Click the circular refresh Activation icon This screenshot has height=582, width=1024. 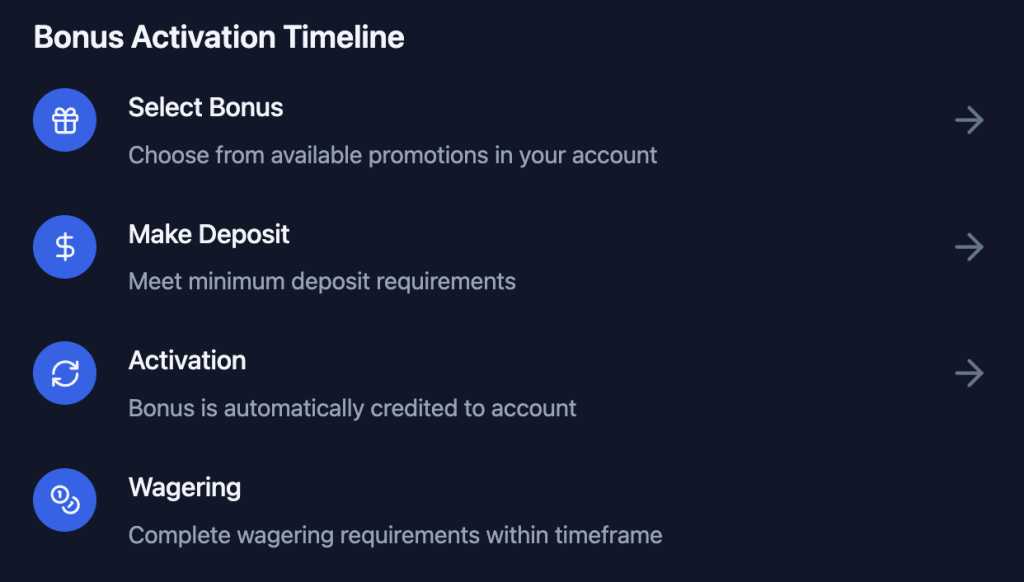pyautogui.click(x=65, y=373)
